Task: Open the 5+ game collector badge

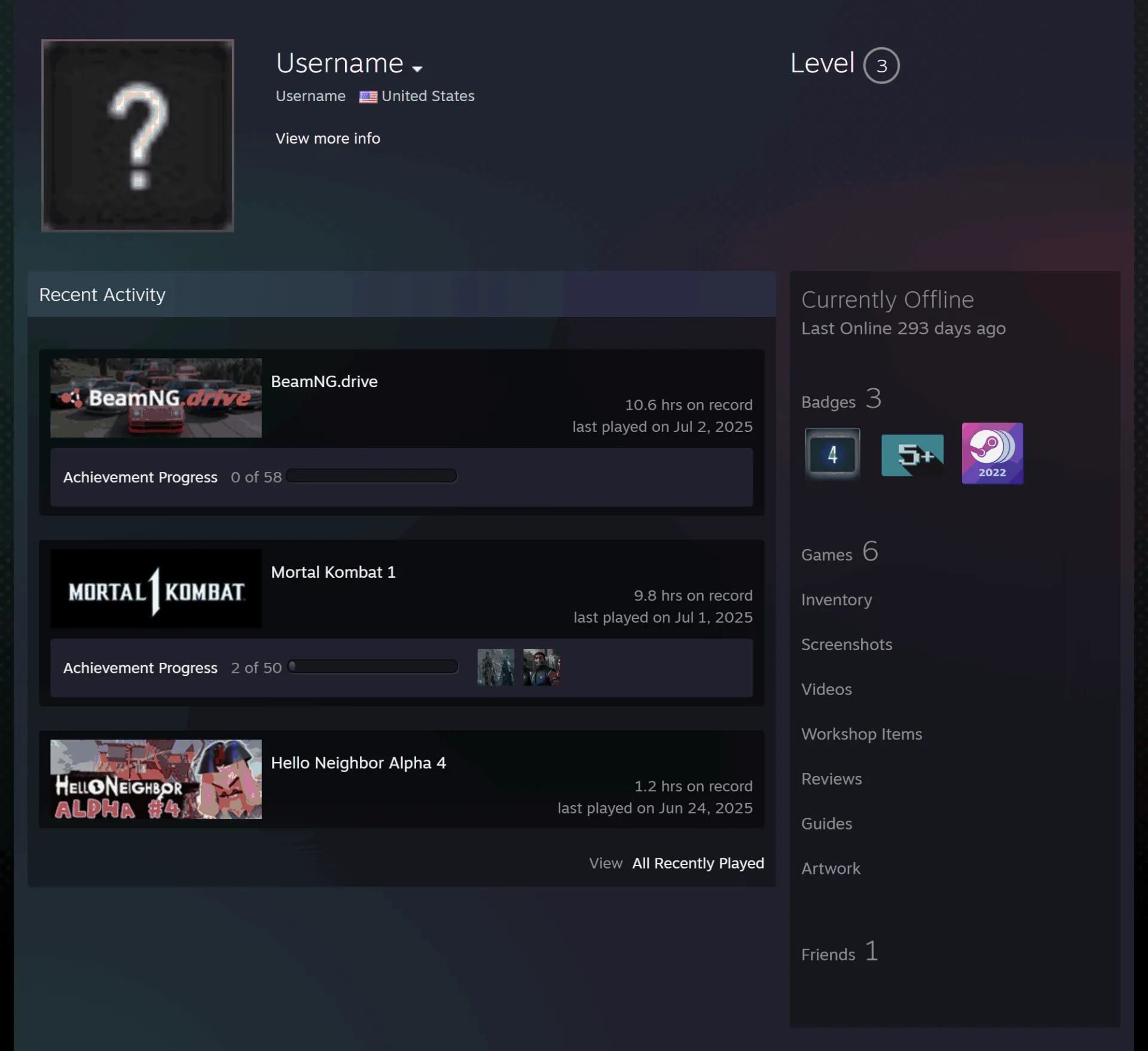Action: pyautogui.click(x=912, y=455)
